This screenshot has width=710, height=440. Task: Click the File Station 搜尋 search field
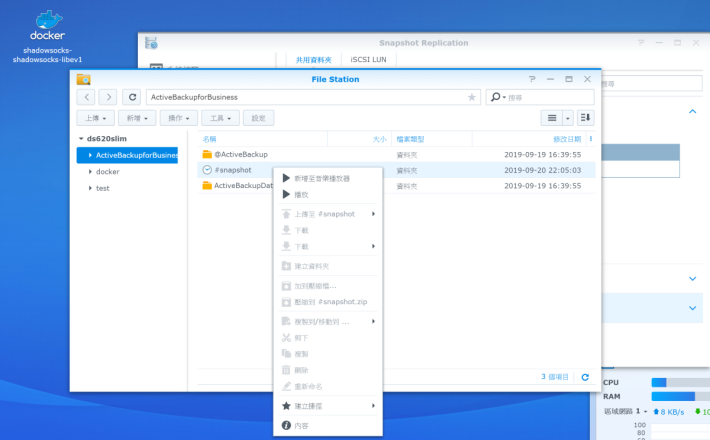[x=540, y=97]
